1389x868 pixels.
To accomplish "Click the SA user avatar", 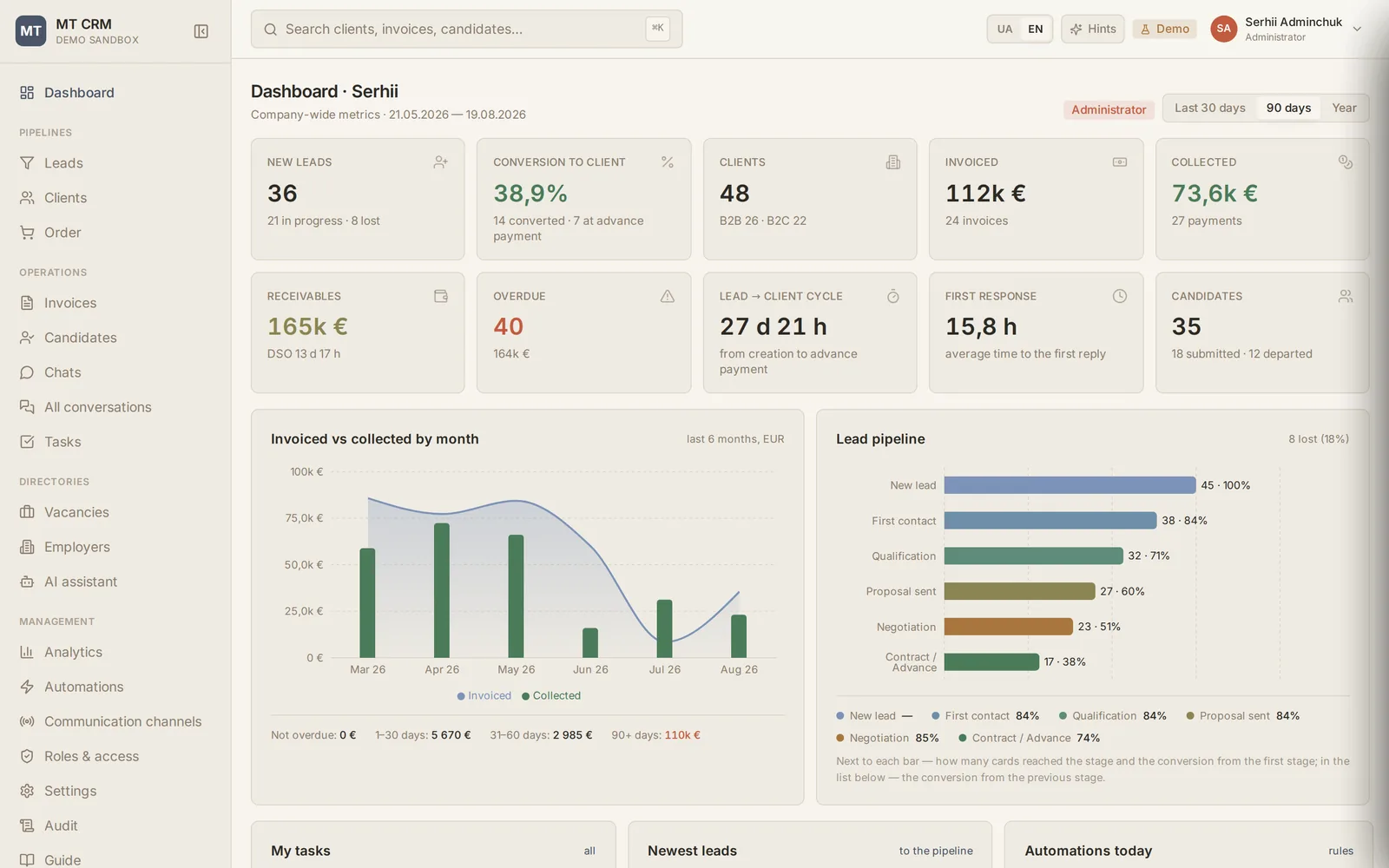I will pos(1223,29).
